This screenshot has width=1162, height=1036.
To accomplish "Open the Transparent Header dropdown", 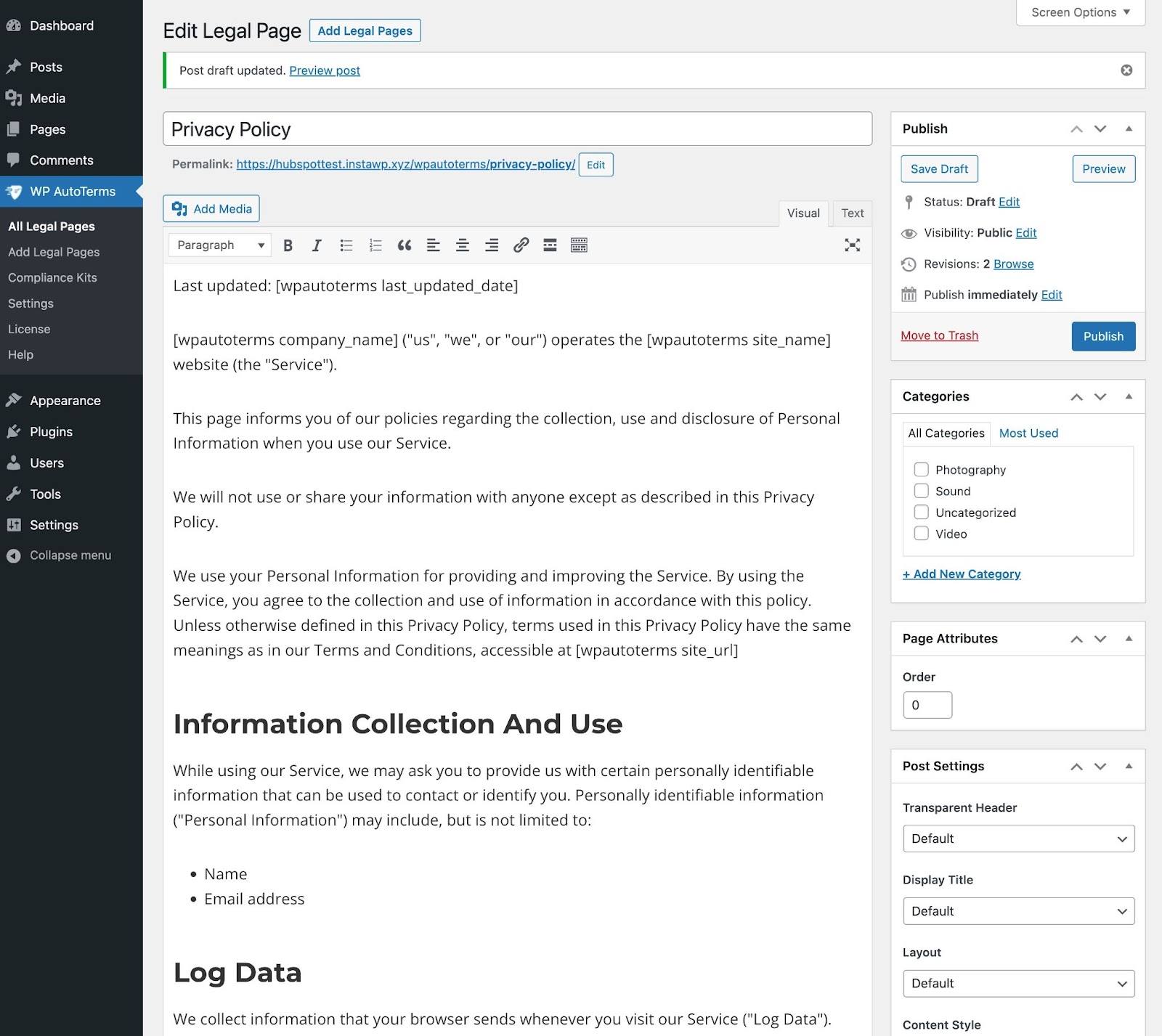I will click(1018, 839).
